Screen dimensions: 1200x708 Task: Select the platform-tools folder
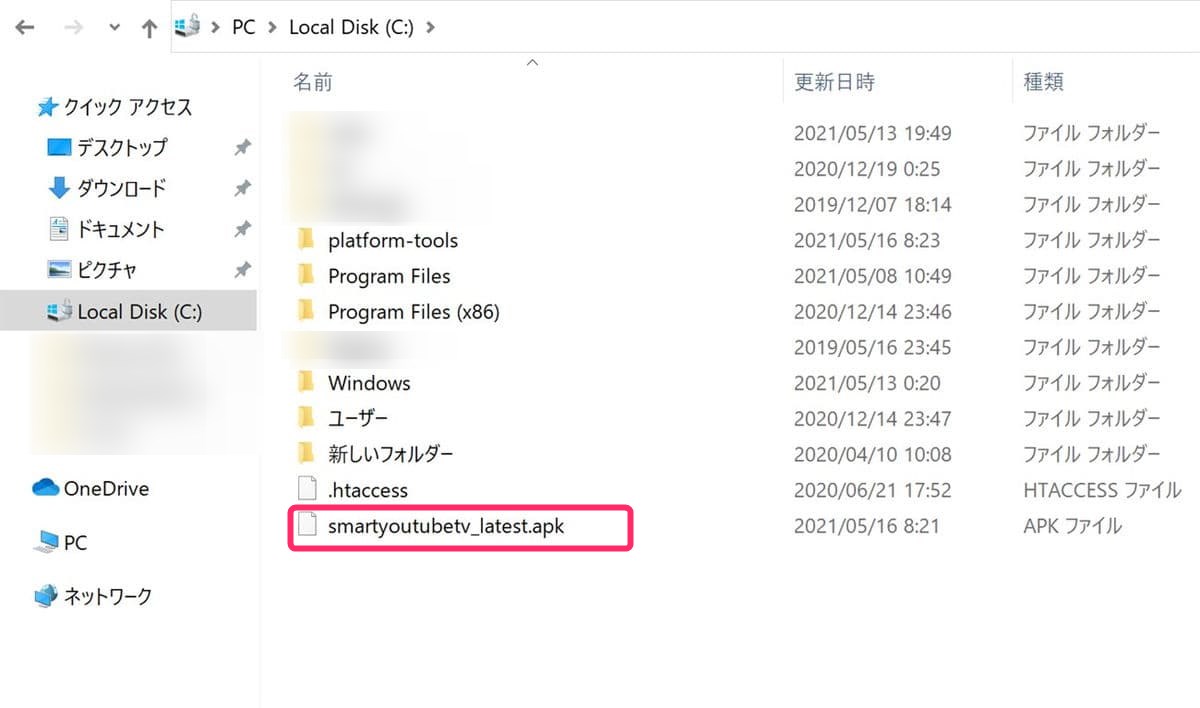click(392, 240)
